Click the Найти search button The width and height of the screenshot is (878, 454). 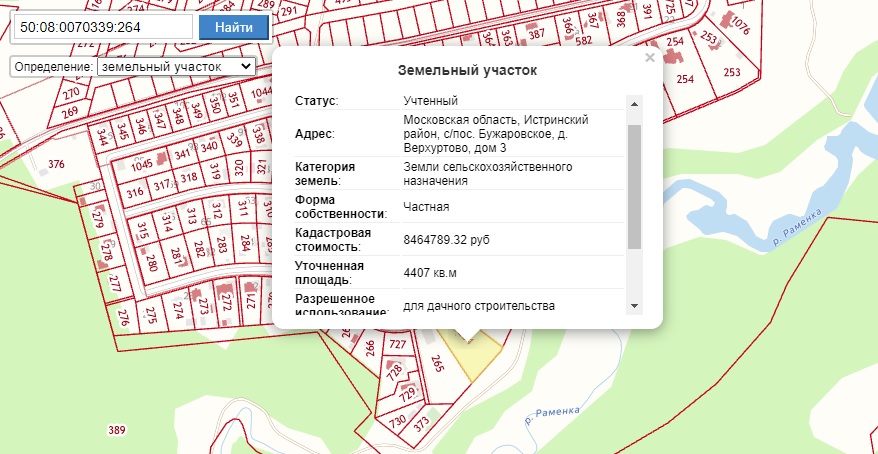click(233, 27)
